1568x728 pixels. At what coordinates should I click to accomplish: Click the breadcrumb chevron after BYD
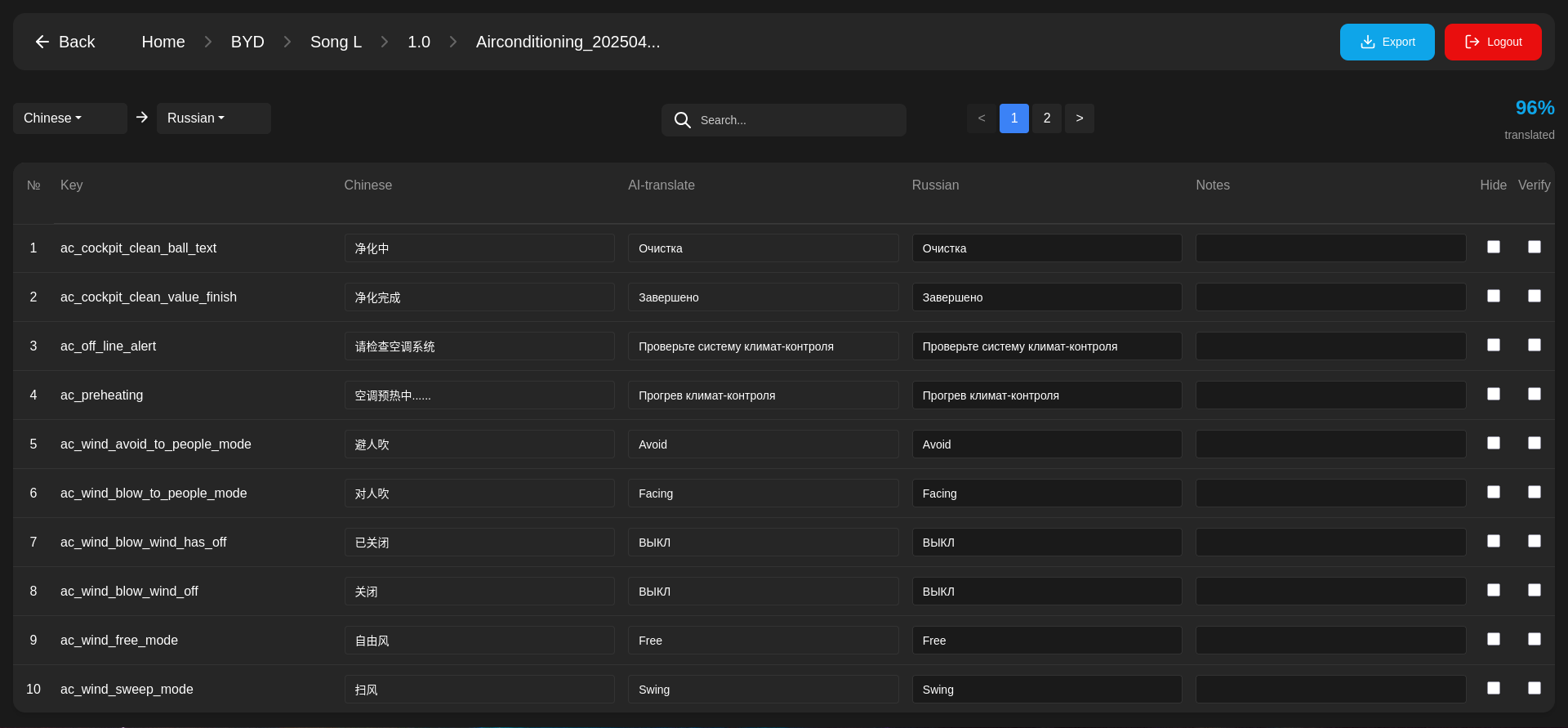pyautogui.click(x=287, y=42)
